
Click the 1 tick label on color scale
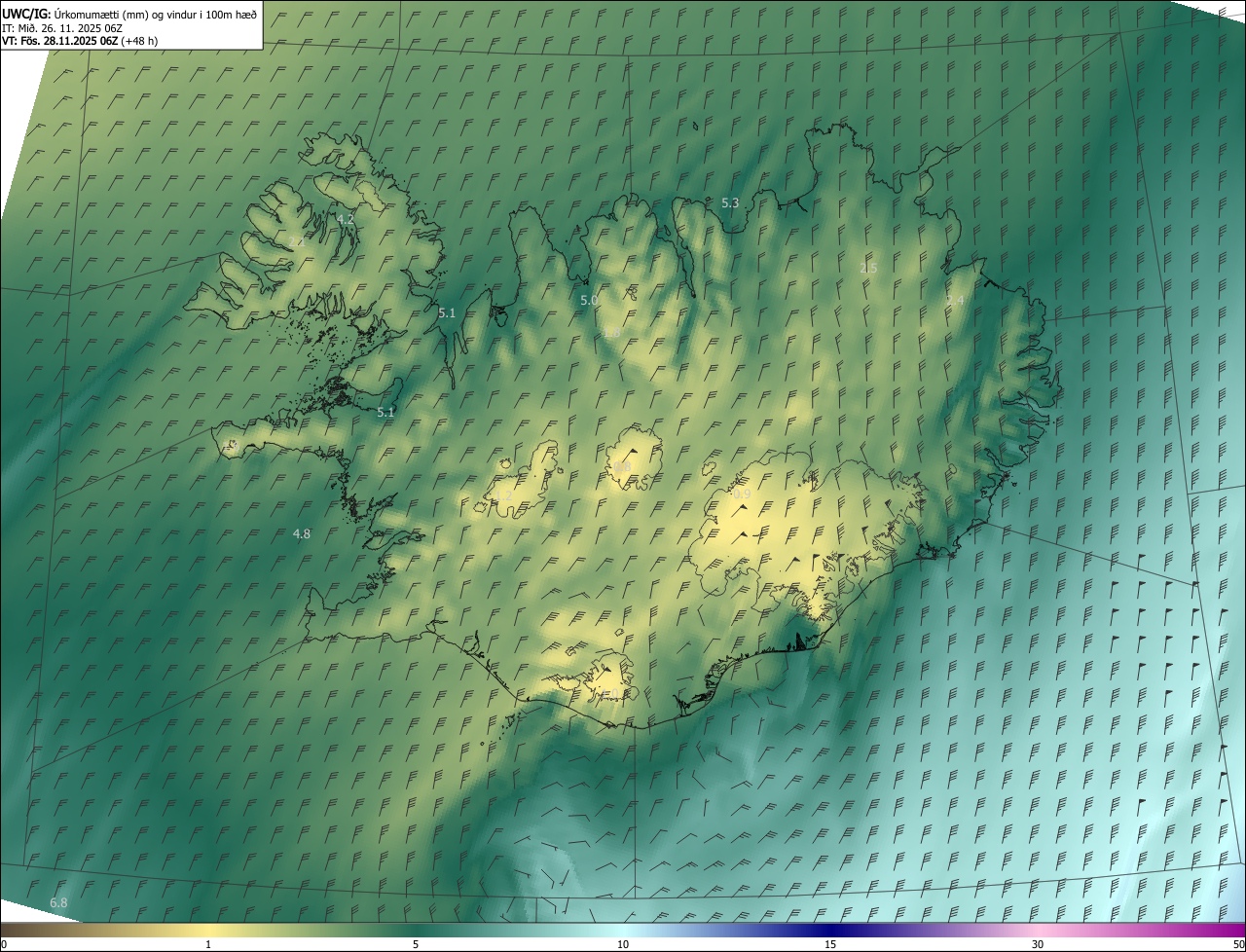(208, 944)
